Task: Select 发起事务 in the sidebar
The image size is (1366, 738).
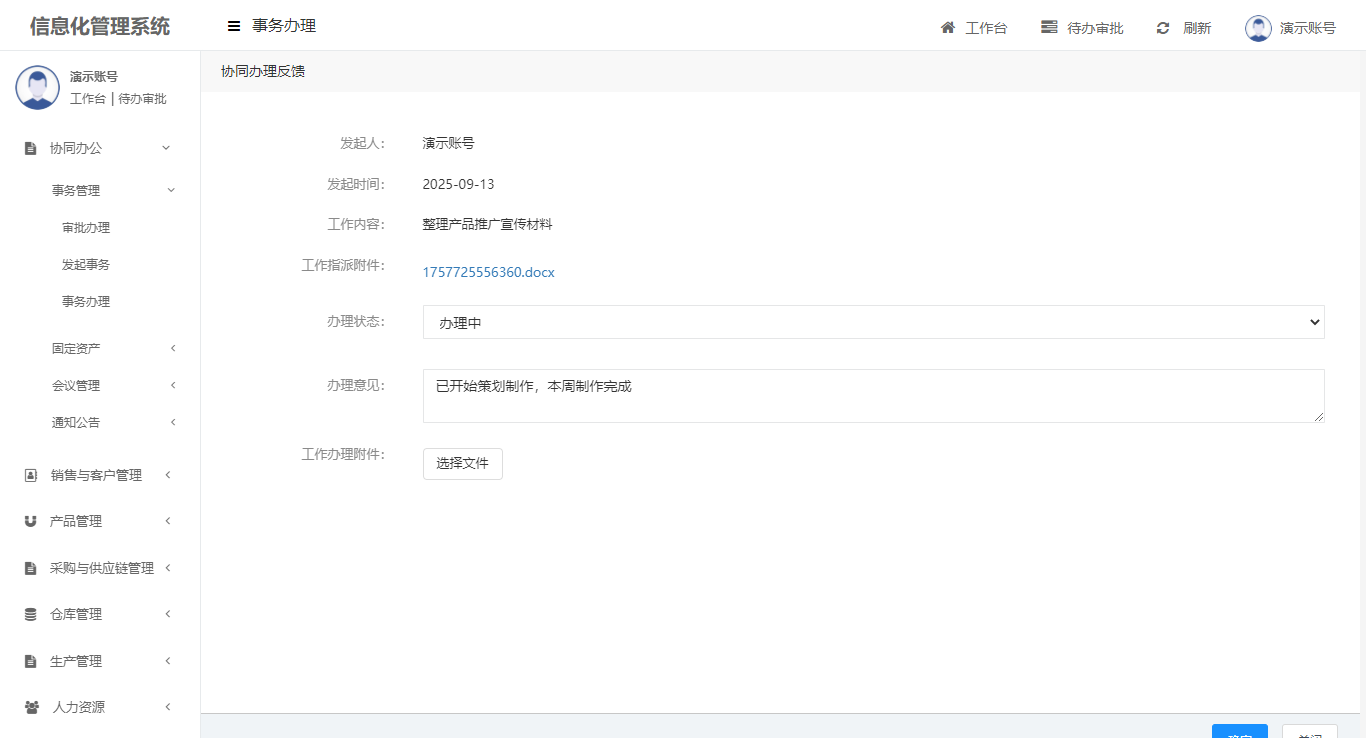Action: [x=86, y=265]
